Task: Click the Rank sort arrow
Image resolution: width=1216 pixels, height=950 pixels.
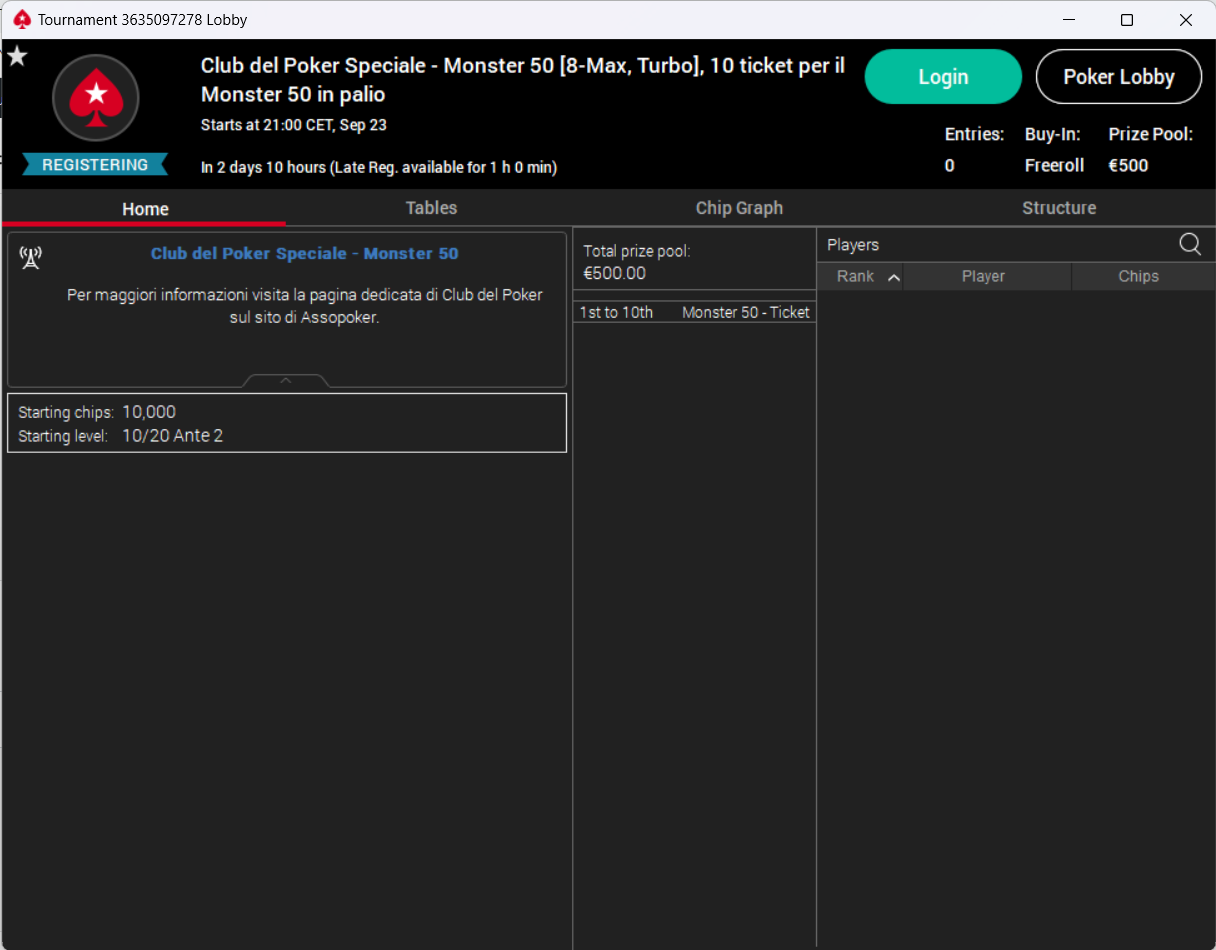Action: pyautogui.click(x=893, y=277)
